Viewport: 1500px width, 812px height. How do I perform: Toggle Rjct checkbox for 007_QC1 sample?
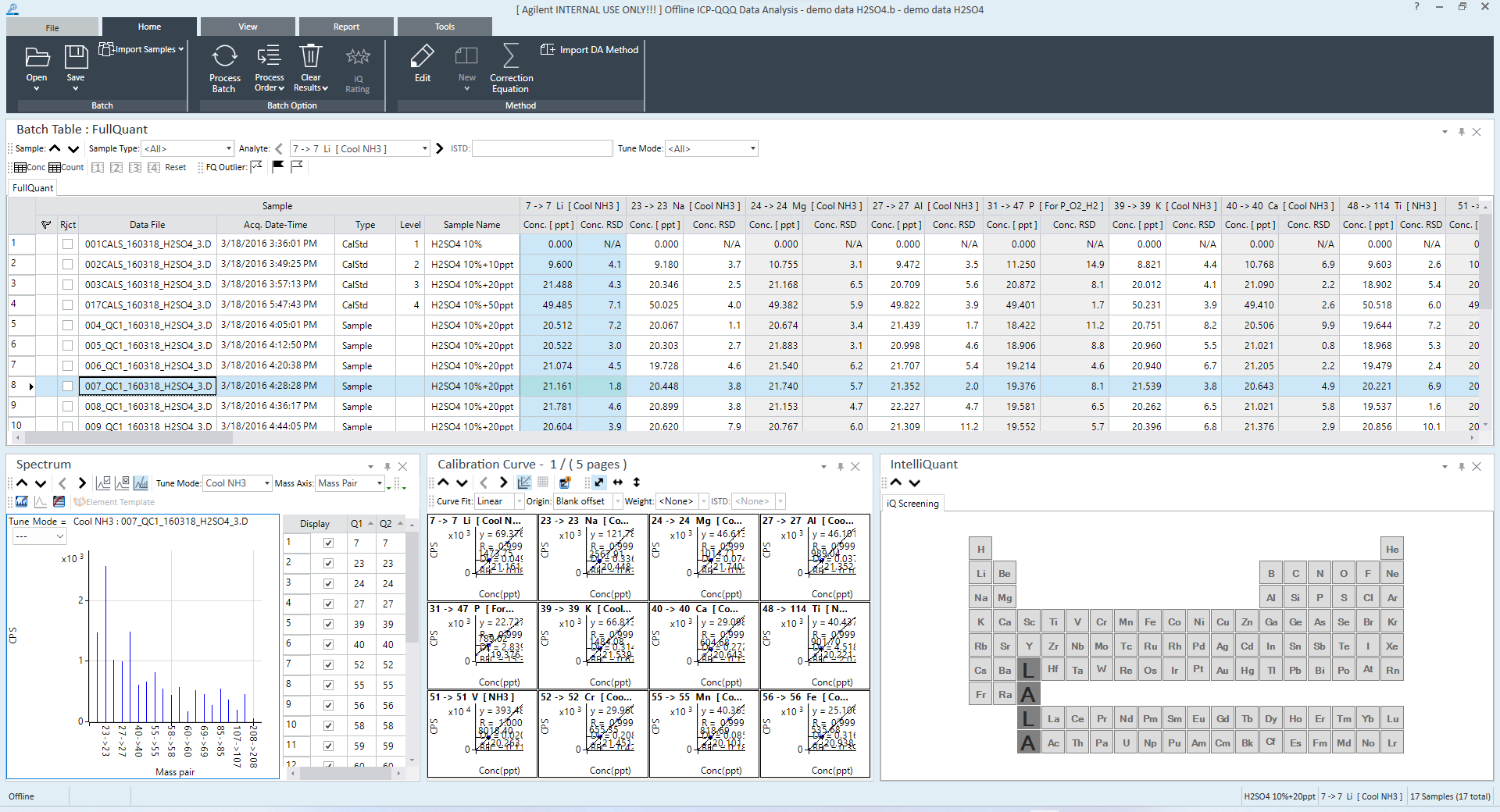68,386
